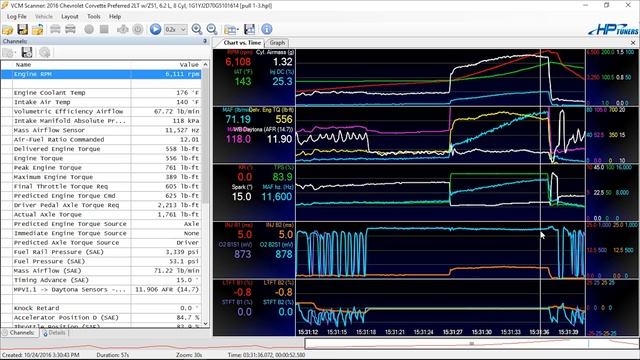640x360 pixels.
Task: Click the channel list scrollbar up arrow
Action: pyautogui.click(x=205, y=64)
